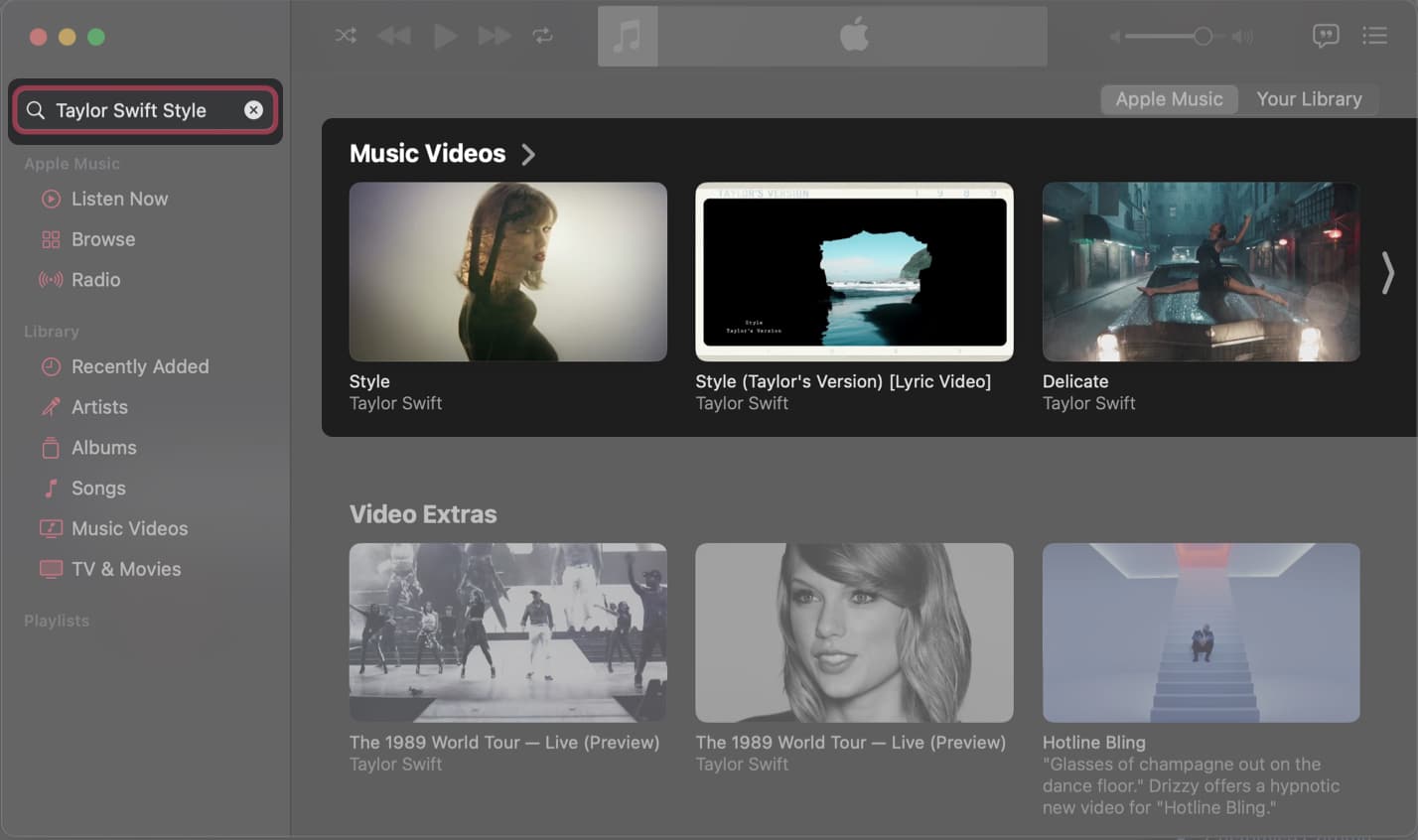Click the Hotline Bling title

(x=1093, y=743)
